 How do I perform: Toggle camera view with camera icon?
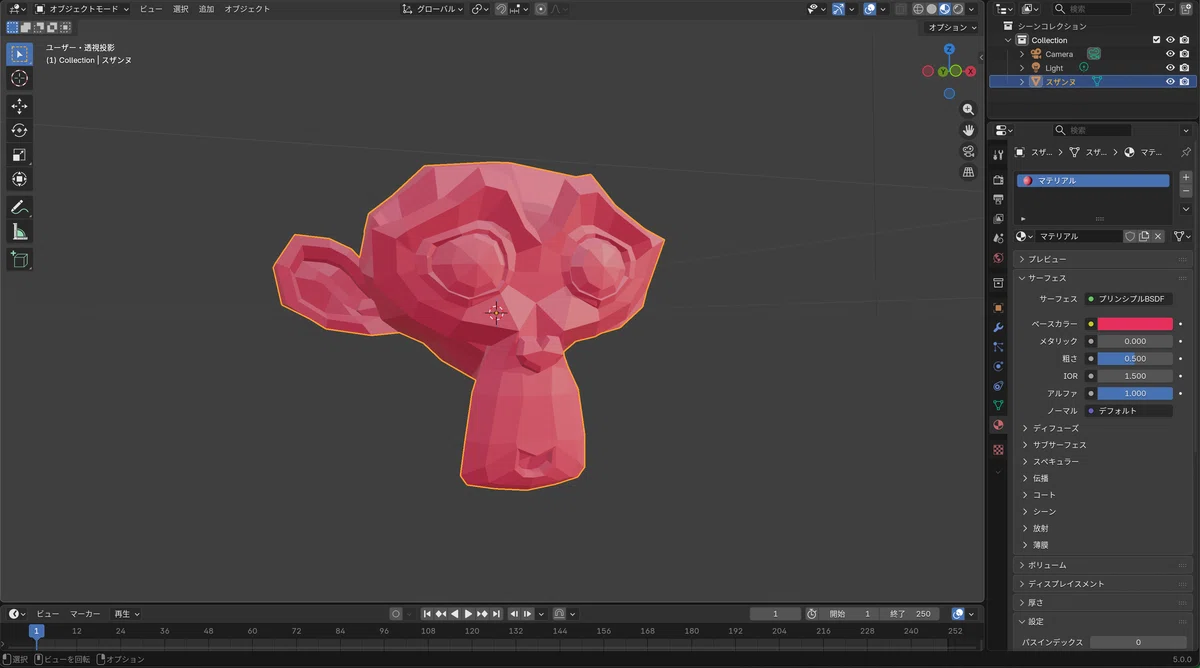[x=968, y=151]
